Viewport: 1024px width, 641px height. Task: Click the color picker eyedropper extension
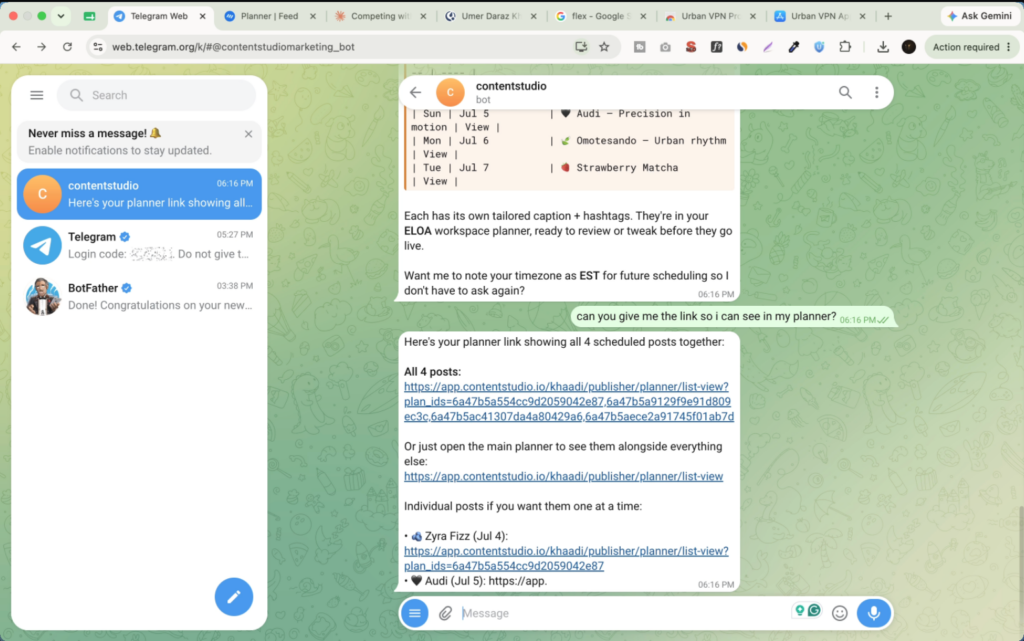793,47
